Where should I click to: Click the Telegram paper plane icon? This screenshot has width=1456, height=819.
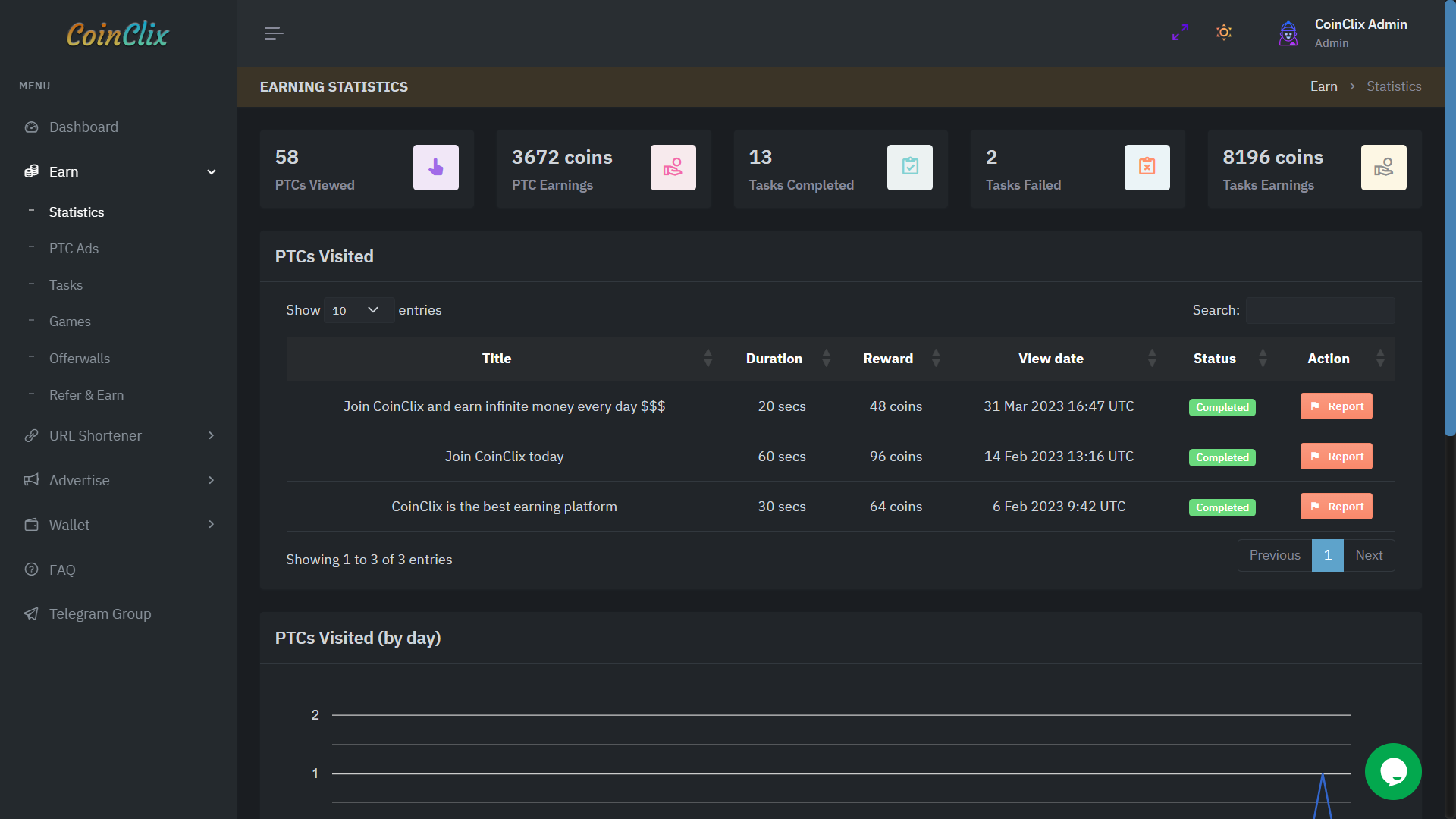[x=31, y=613]
